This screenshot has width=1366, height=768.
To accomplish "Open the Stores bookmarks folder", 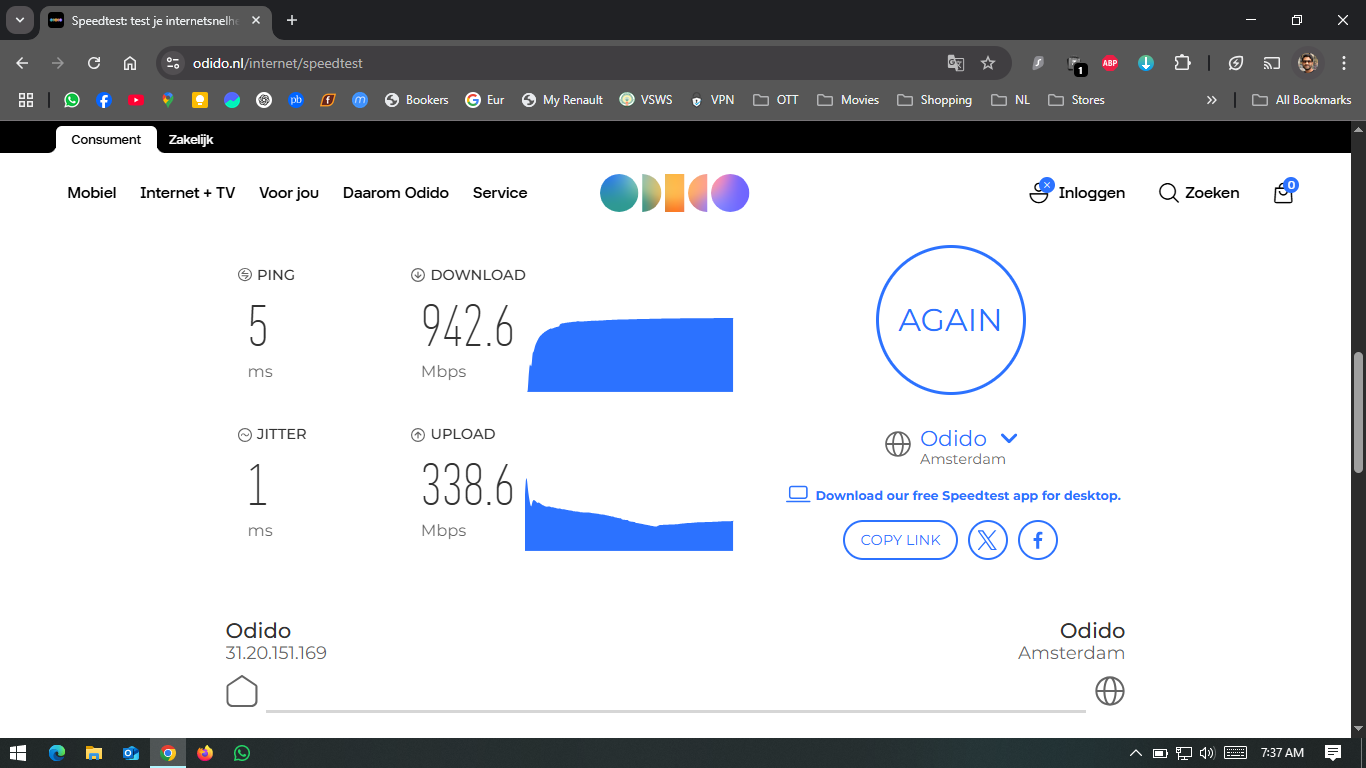I will (1076, 100).
